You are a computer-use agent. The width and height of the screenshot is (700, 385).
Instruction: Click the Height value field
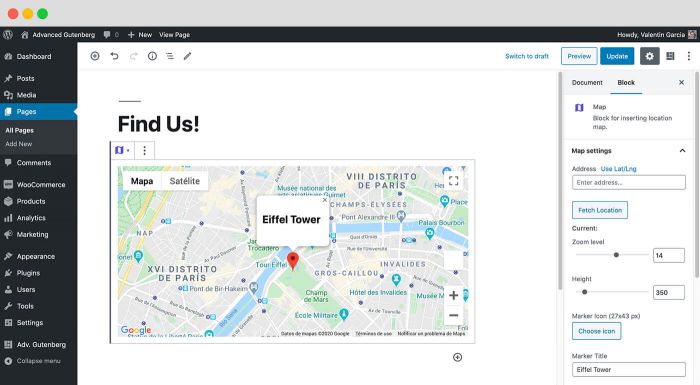(x=668, y=293)
